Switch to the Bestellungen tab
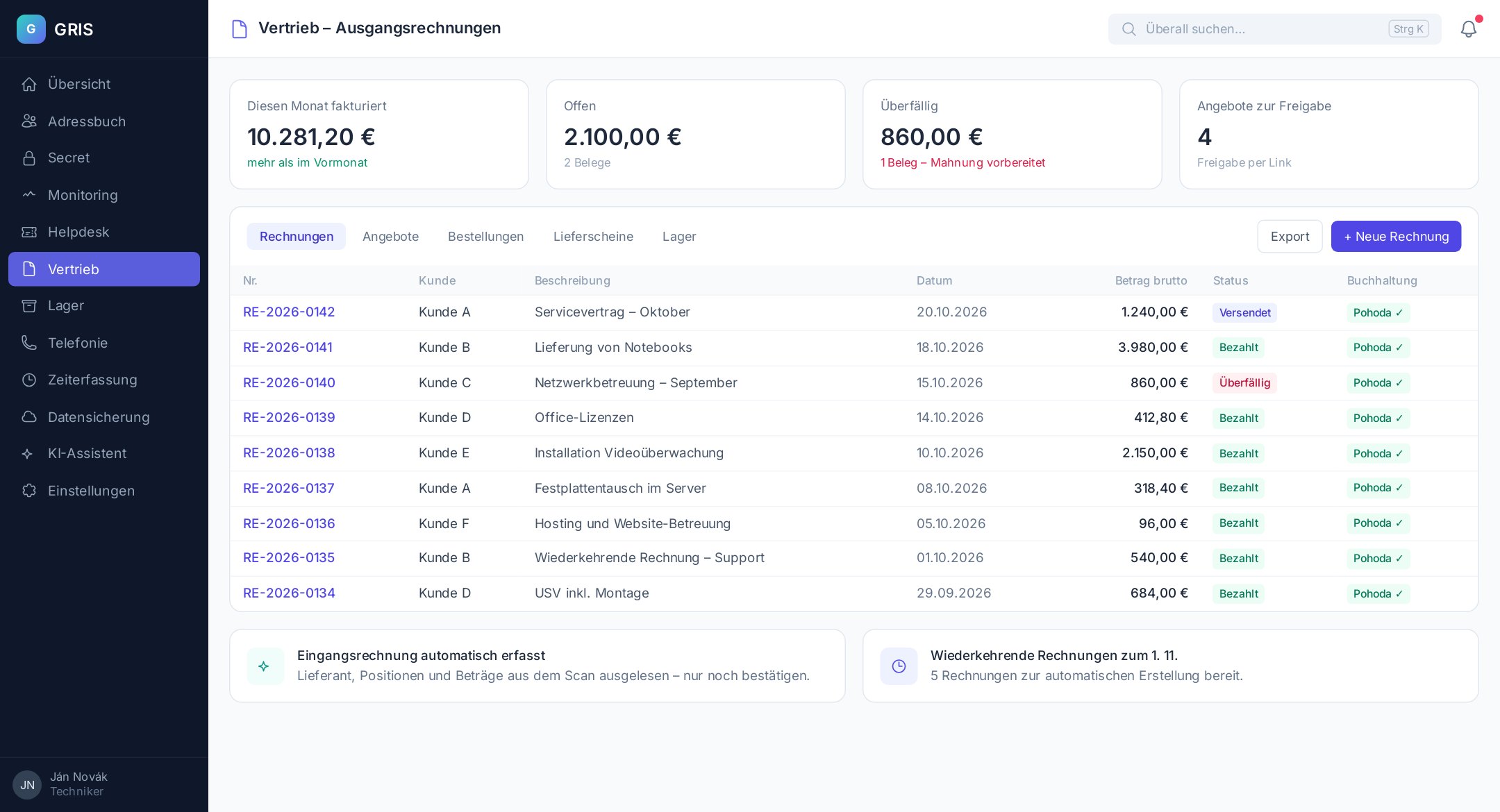 (486, 237)
